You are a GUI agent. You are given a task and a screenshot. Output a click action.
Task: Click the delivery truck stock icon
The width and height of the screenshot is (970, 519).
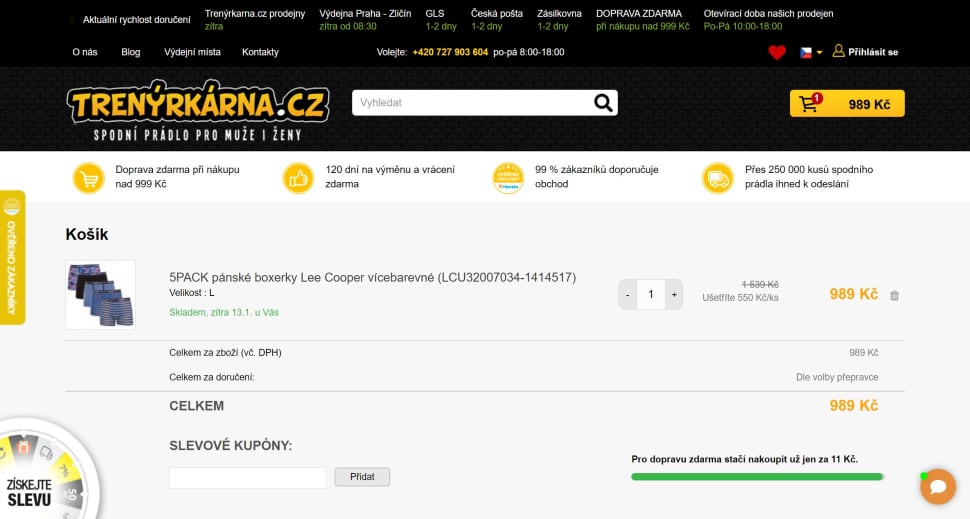coord(718,178)
